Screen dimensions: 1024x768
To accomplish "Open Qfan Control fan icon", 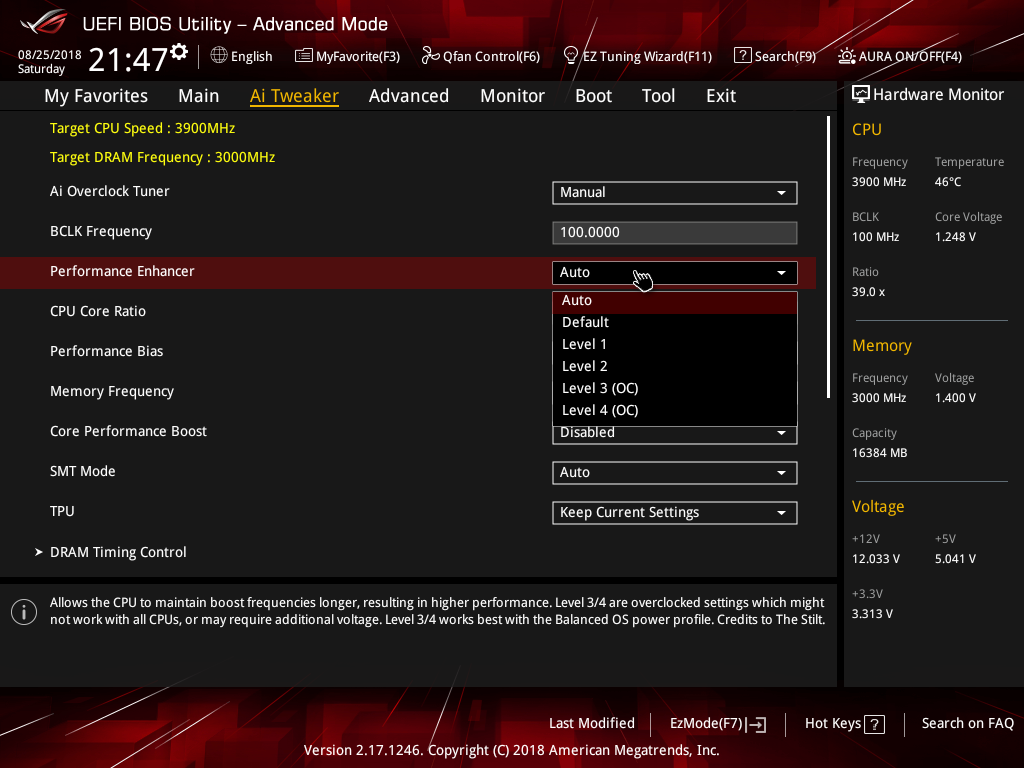I will tap(430, 56).
